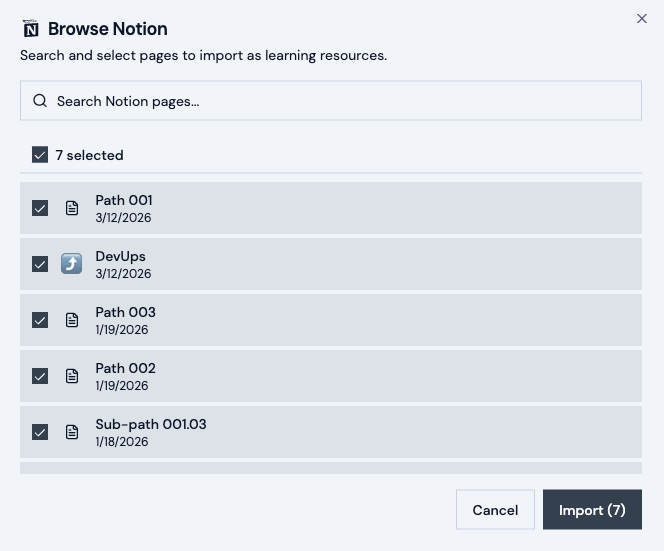The image size is (664, 551).
Task: Deselect the Sub-path 001.03 checkbox
Action: (x=40, y=432)
